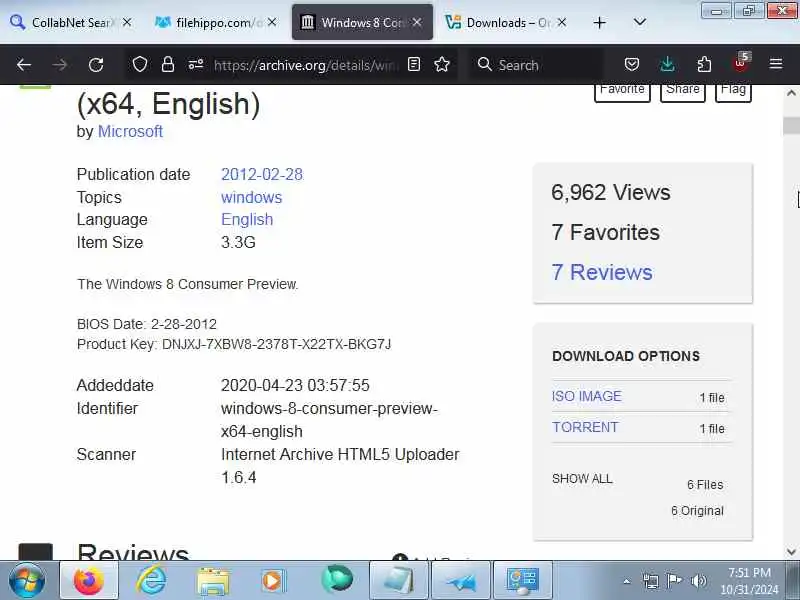
Task: Click the Addeddate value 2020-04-23 03:57:55
Action: click(x=295, y=385)
